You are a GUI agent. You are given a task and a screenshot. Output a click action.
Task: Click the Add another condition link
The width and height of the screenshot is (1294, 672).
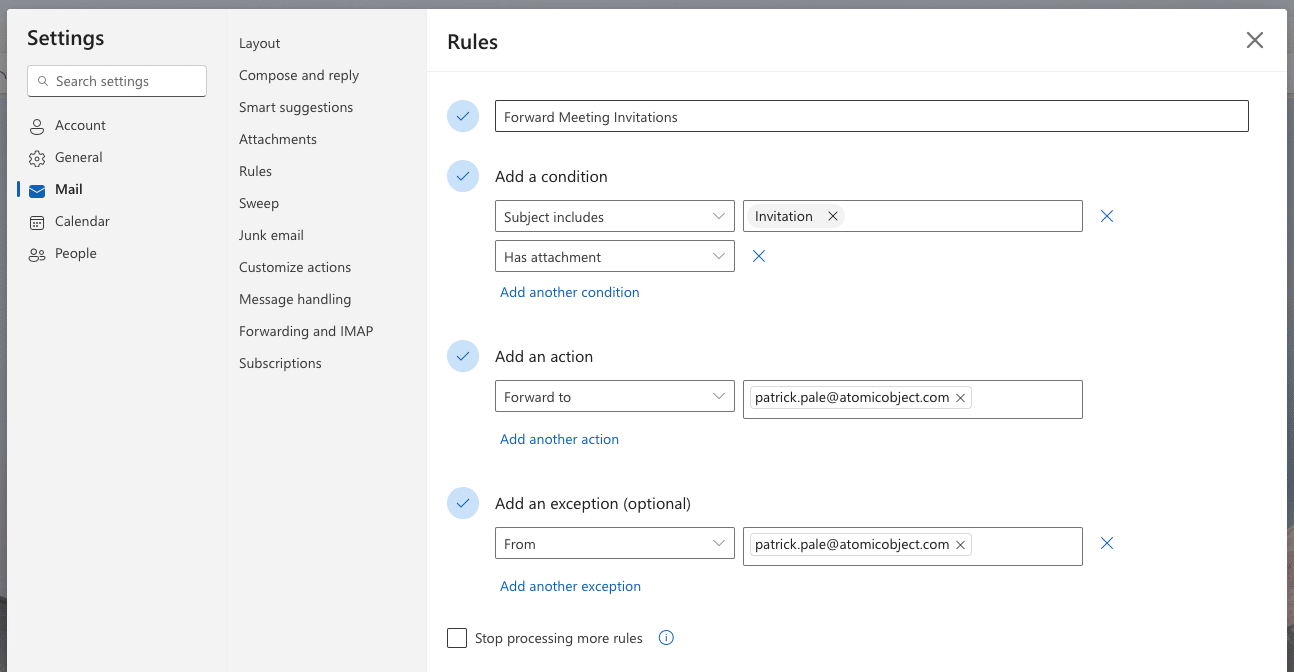pos(569,292)
